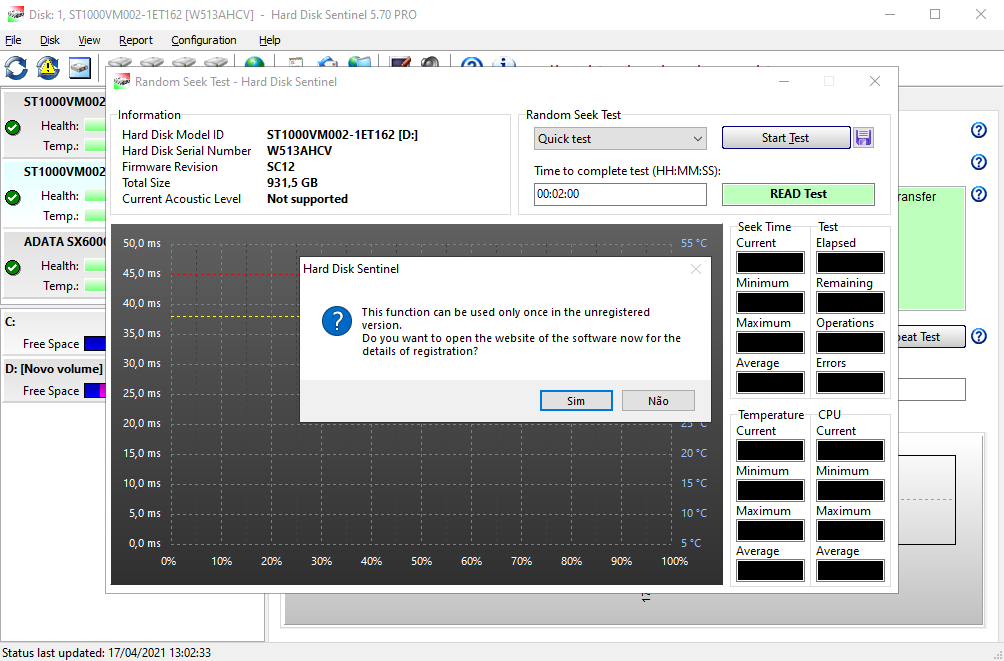Click the Não button in the dialog
Screen dimensions: 1004x661
pyautogui.click(x=658, y=401)
